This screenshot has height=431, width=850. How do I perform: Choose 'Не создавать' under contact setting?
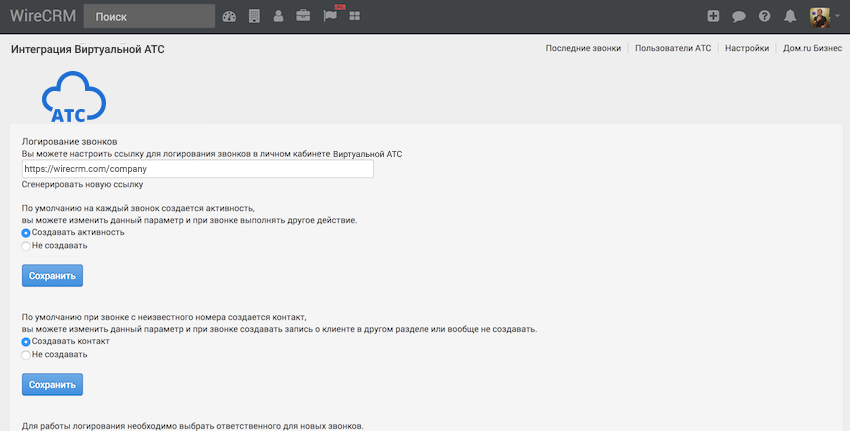[x=26, y=354]
